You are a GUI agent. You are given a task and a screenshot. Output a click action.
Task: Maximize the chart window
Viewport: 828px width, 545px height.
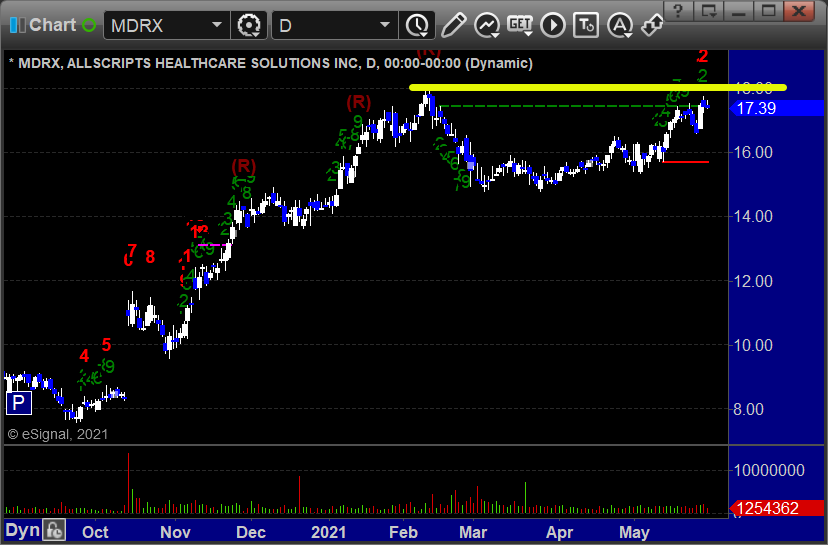[x=768, y=10]
